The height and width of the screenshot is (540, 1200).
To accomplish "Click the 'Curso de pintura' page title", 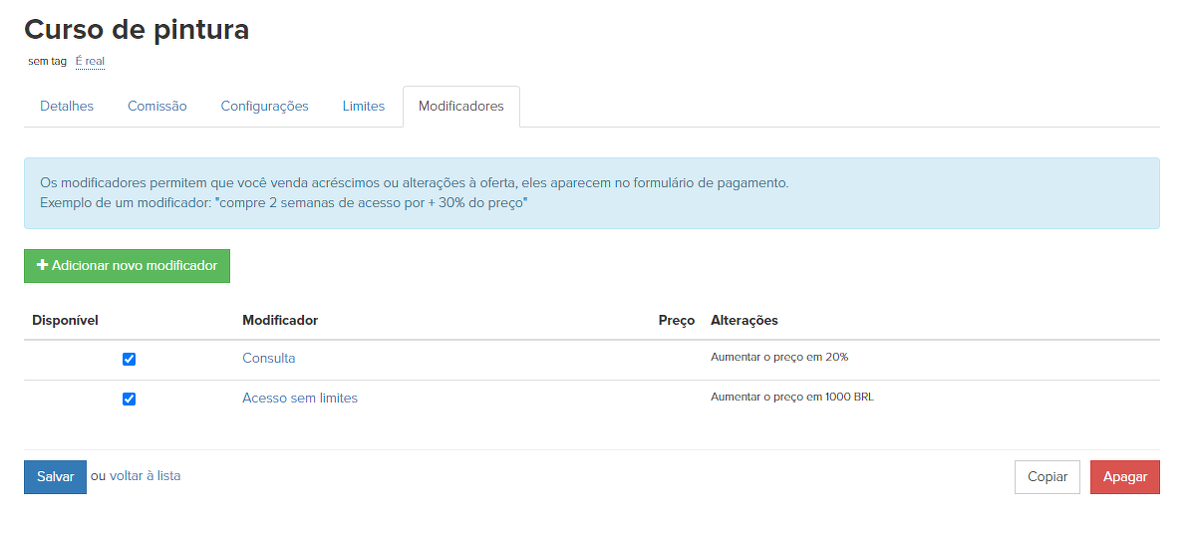I will pyautogui.click(x=136, y=30).
